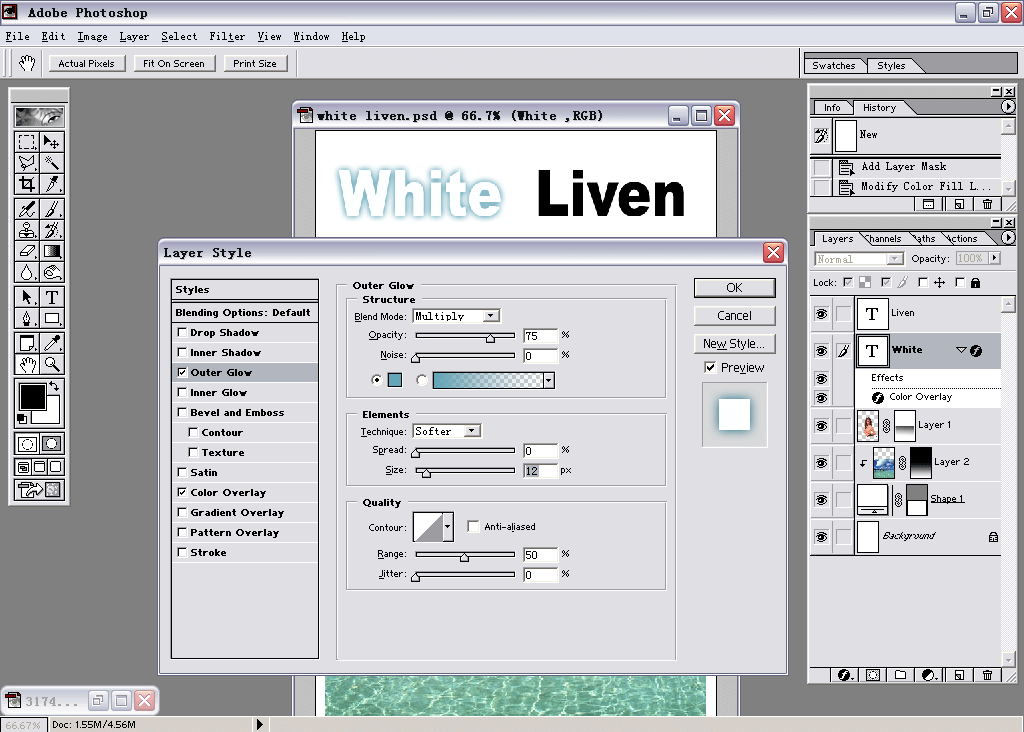Switch to the Info tab
The height and width of the screenshot is (732, 1024).
(832, 108)
